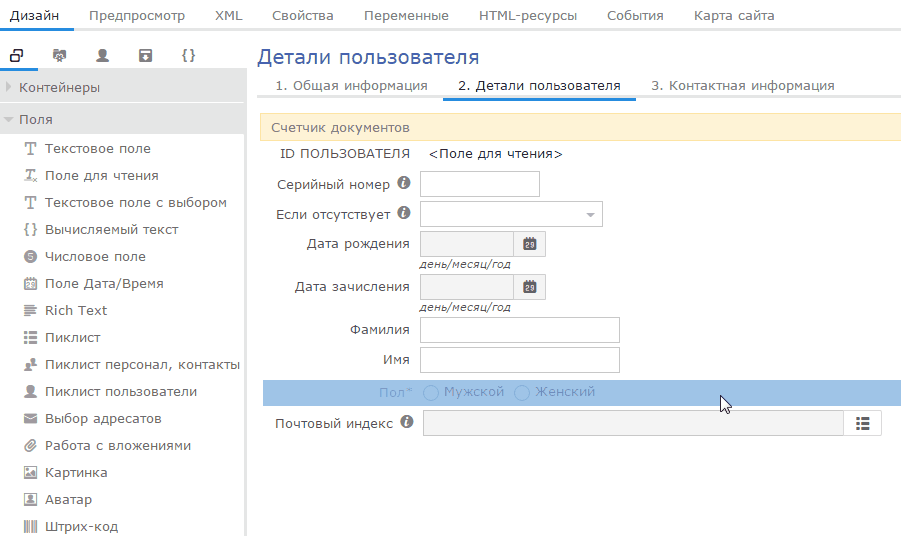
Task: Select the ID ПОЛЬЗОВАТЕЛЯ label
Action: point(345,154)
